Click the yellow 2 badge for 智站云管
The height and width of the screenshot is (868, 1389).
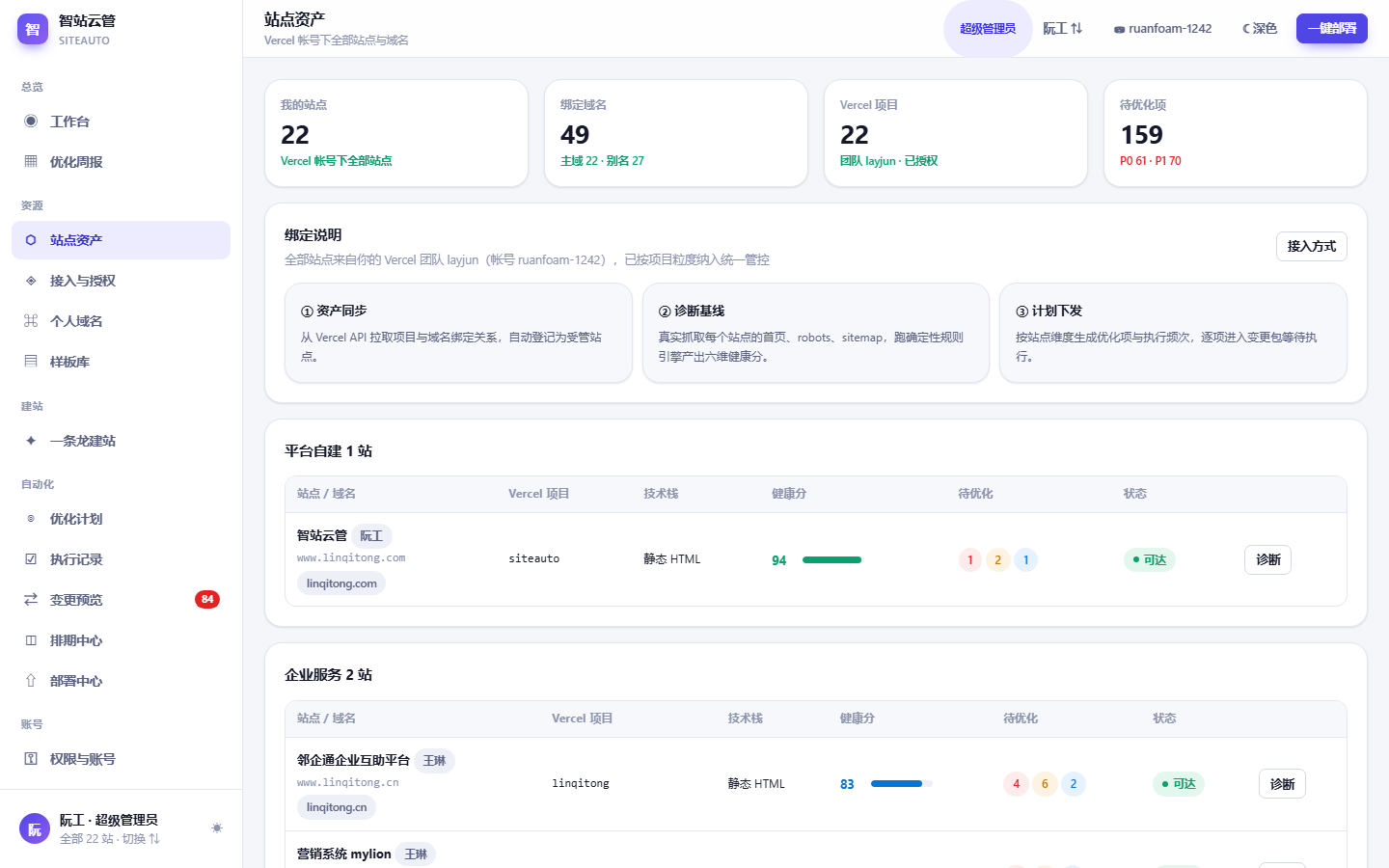998,560
